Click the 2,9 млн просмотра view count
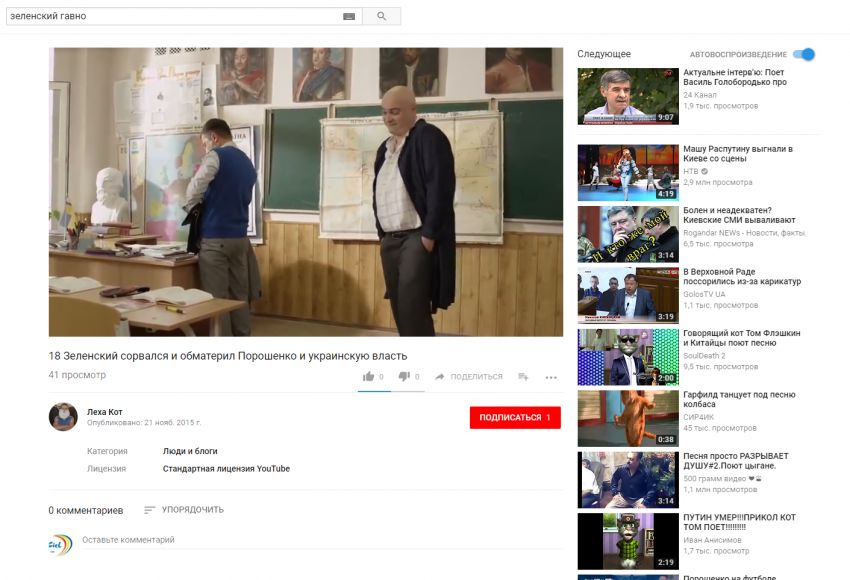The height and width of the screenshot is (580, 850). 718,183
